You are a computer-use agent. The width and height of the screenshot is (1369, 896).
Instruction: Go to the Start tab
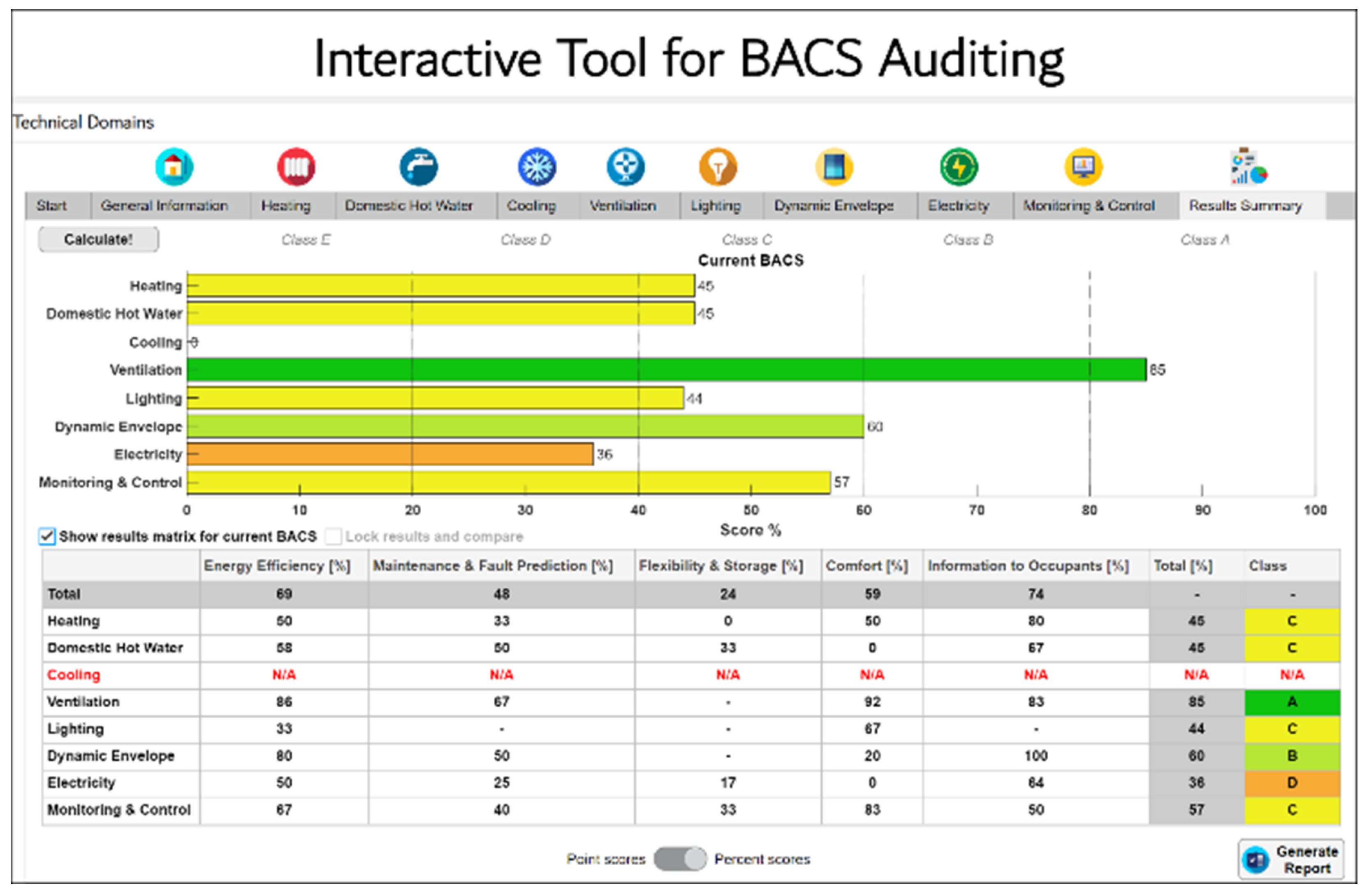[x=52, y=206]
